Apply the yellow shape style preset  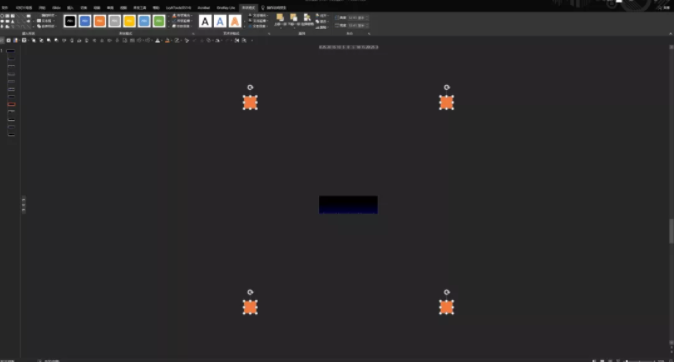pyautogui.click(x=129, y=21)
